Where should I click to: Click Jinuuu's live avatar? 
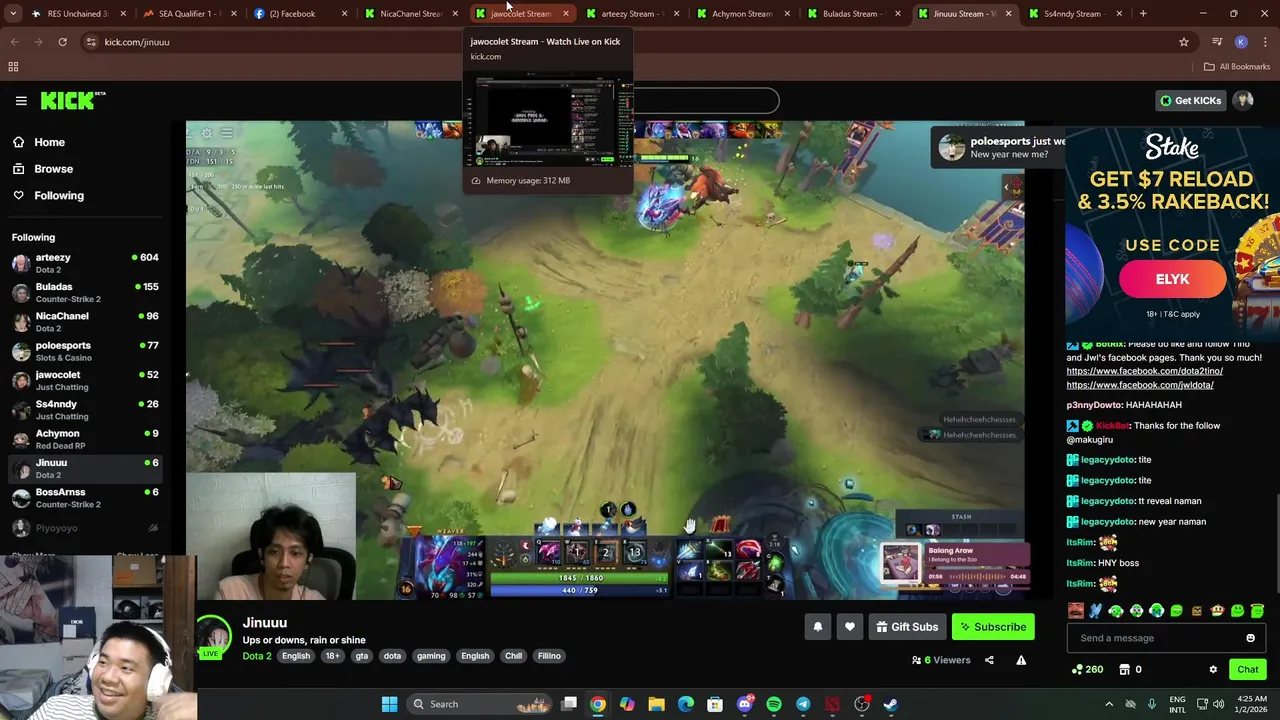click(213, 636)
